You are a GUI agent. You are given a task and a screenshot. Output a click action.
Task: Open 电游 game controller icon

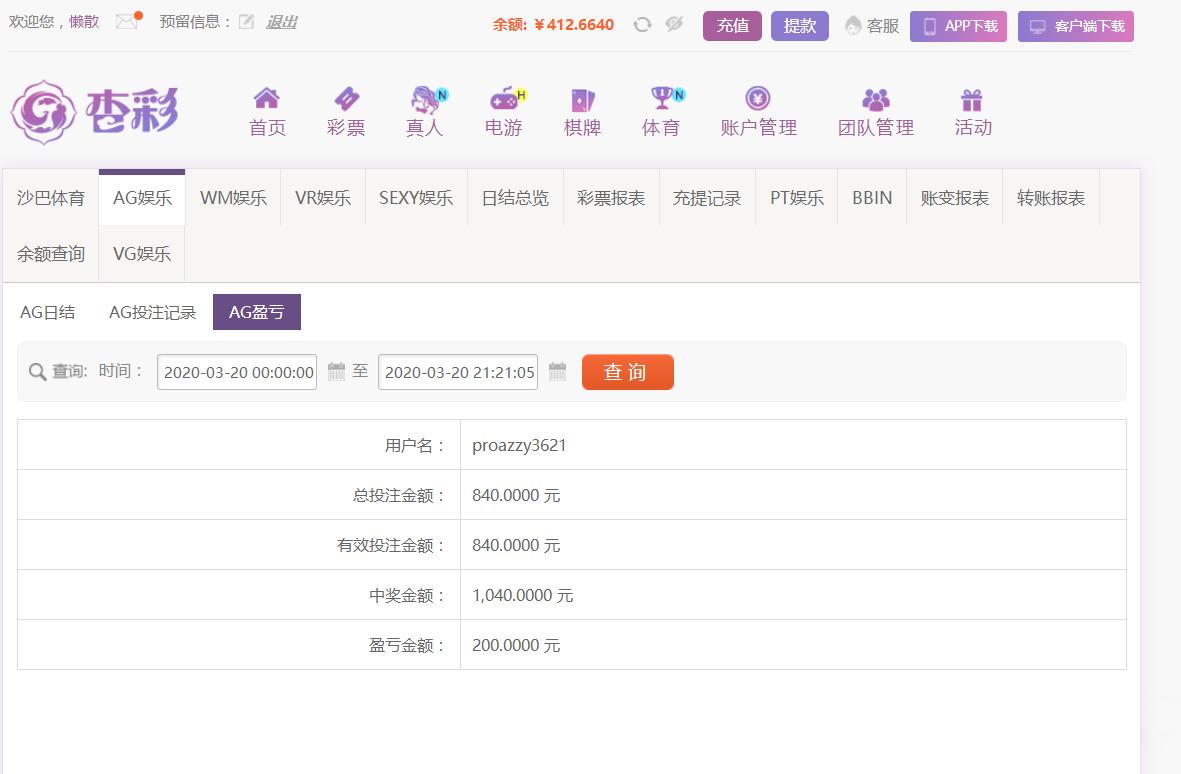507,98
